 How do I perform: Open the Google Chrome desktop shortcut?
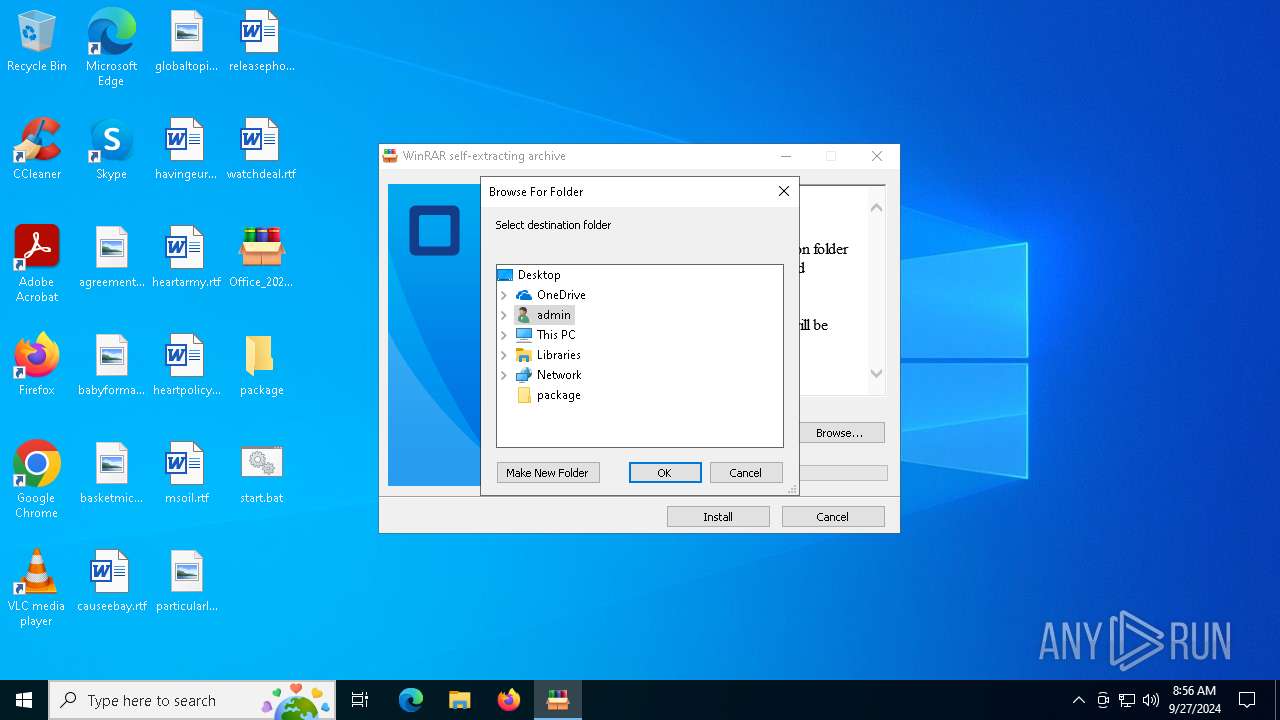point(37,480)
